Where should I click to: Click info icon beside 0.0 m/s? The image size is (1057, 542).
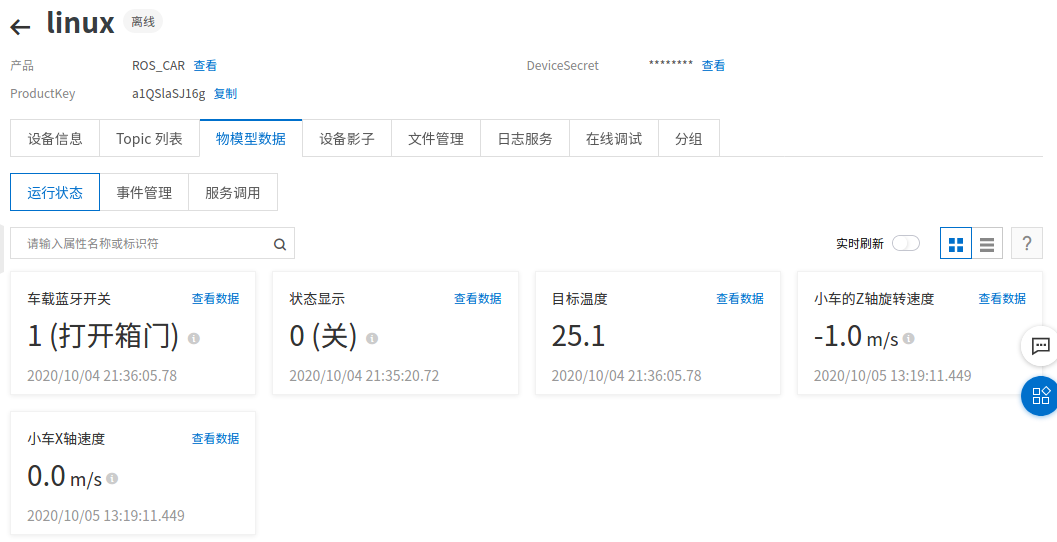pos(112,478)
